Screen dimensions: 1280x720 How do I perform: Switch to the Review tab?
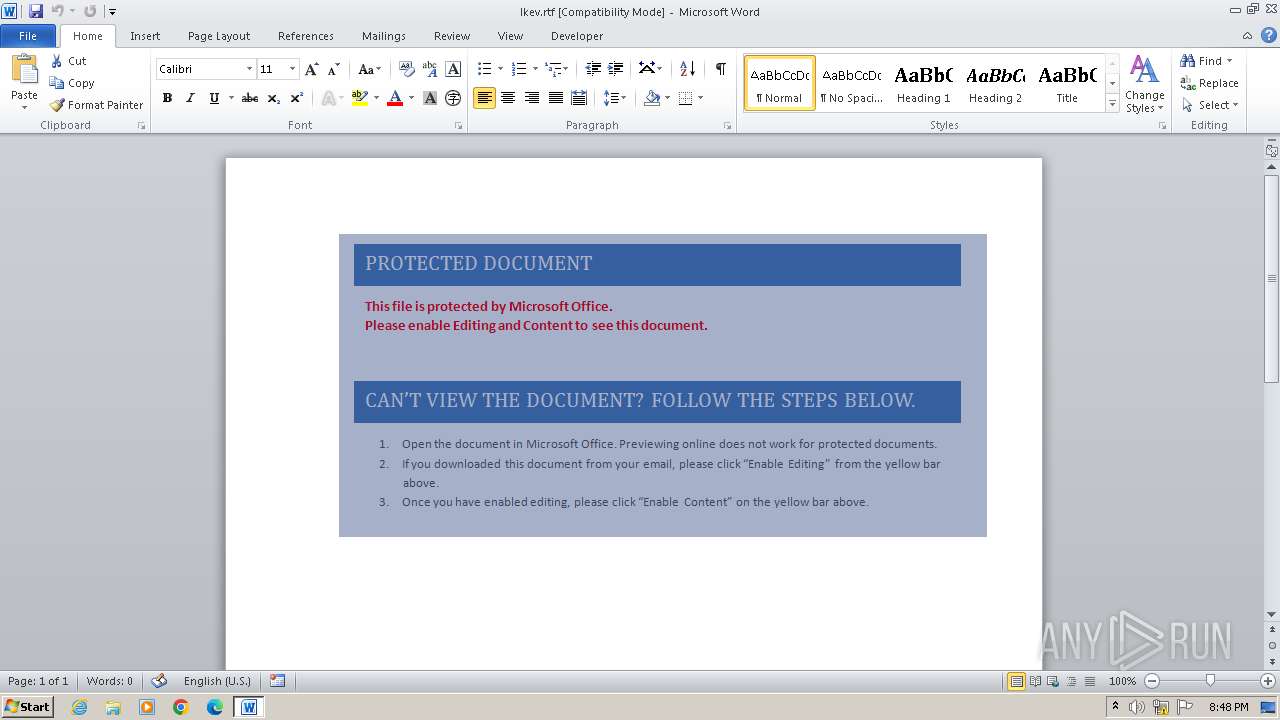[x=452, y=36]
